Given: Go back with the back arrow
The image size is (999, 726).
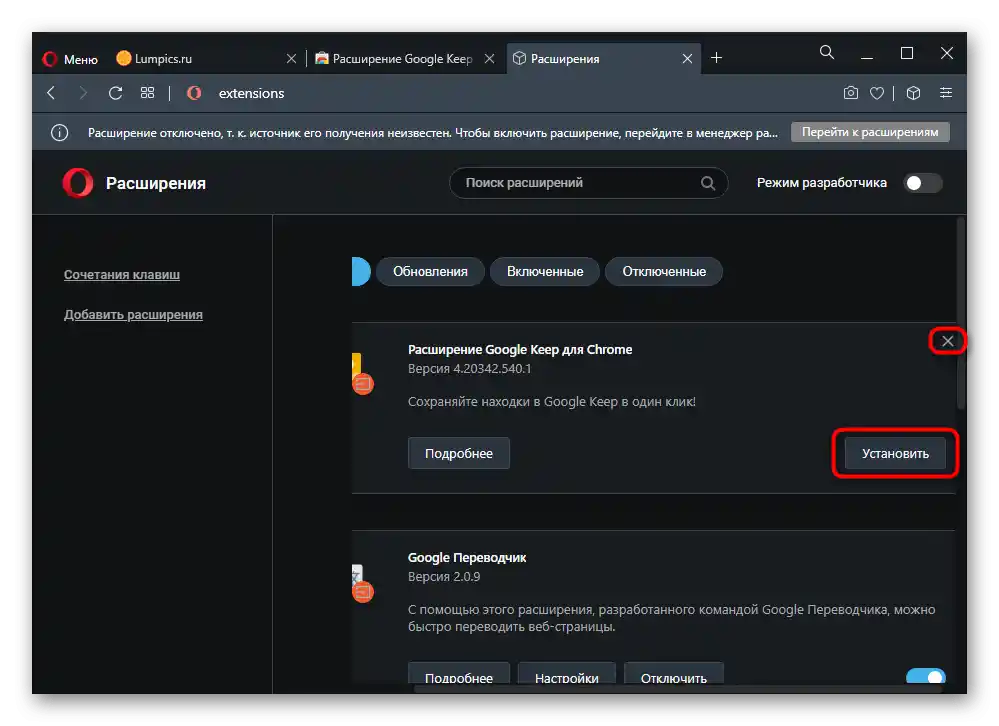Looking at the screenshot, I should tap(52, 93).
